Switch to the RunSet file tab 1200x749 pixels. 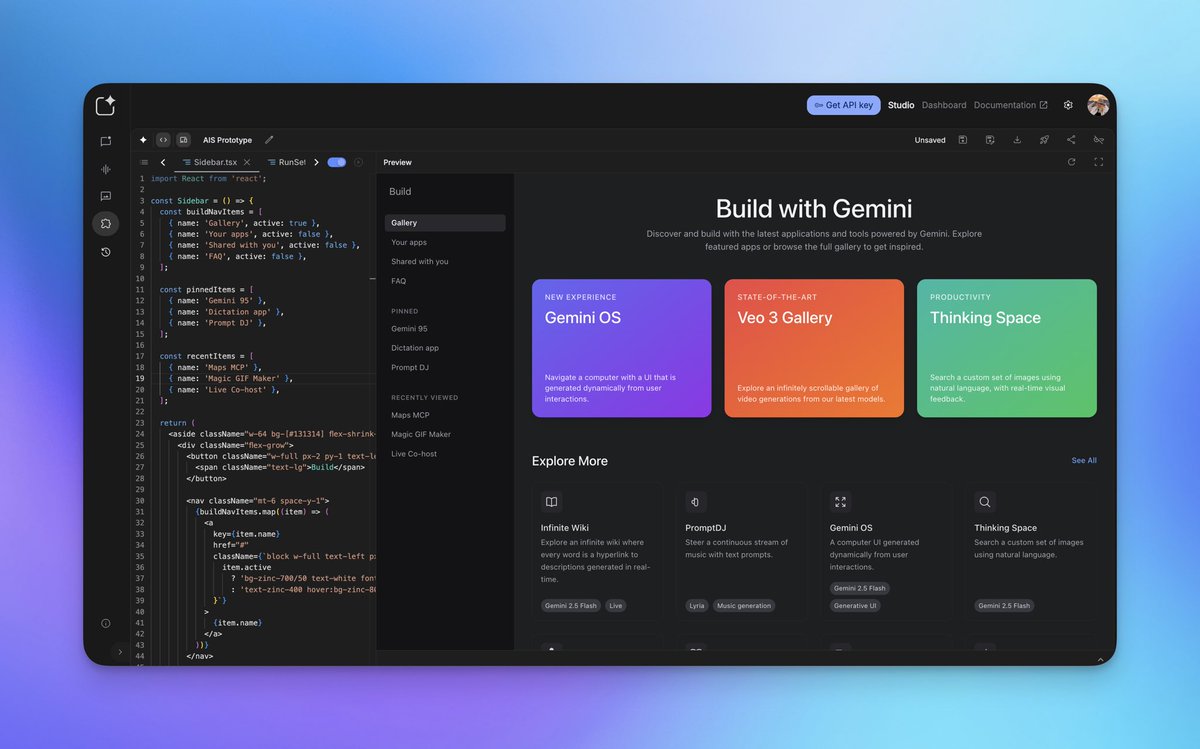(x=285, y=162)
